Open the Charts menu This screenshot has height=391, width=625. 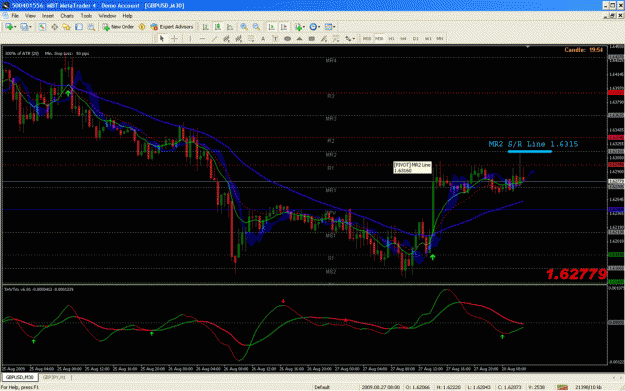pos(67,16)
